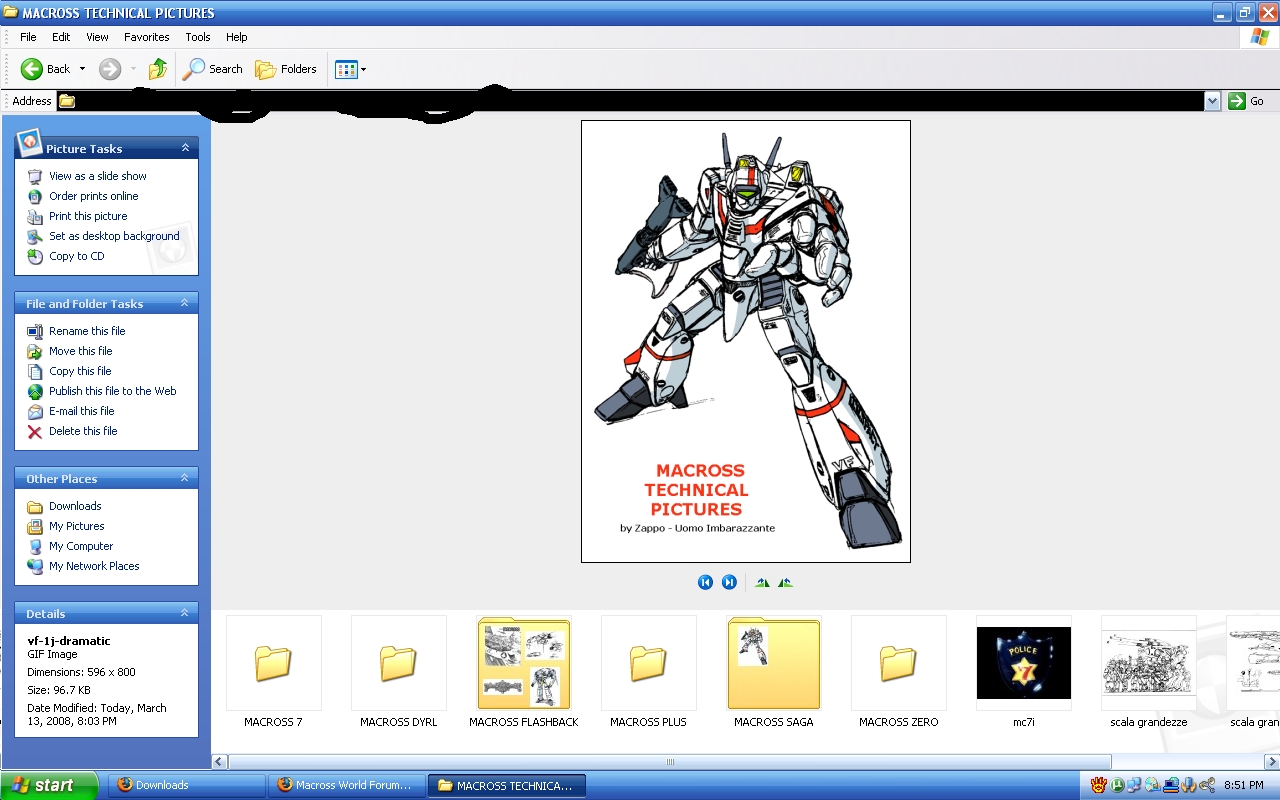Click the filmstrip scroll right arrow

point(1271,762)
